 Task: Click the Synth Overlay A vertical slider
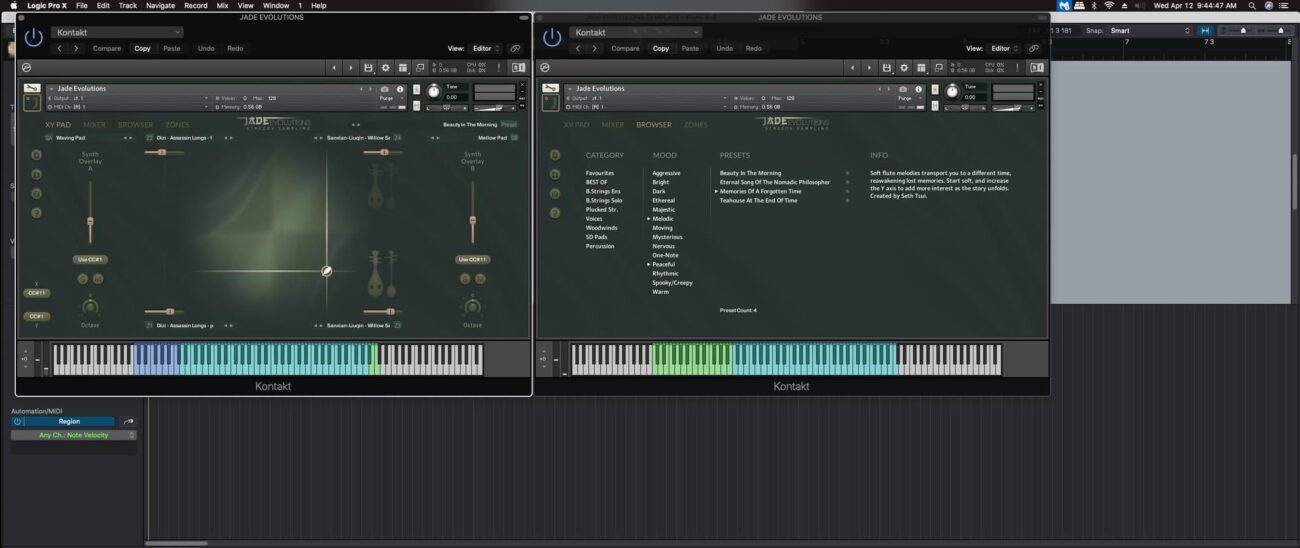click(x=90, y=222)
